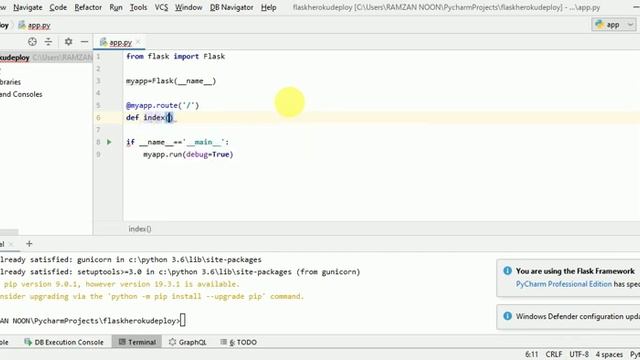Open the Terminal tool window tab
The height and width of the screenshot is (360, 640).
pos(137,342)
